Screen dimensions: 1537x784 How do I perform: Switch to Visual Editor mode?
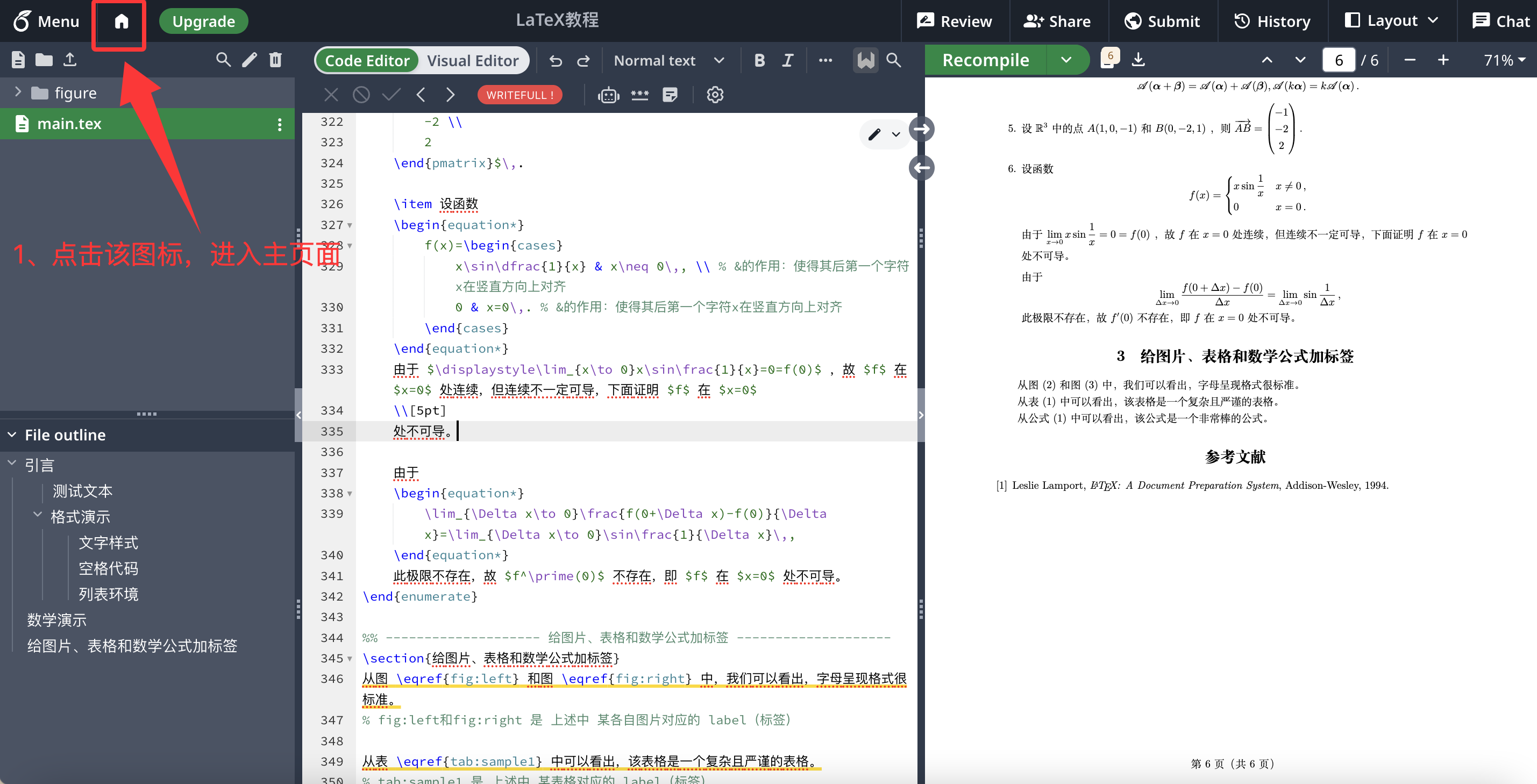tap(473, 60)
